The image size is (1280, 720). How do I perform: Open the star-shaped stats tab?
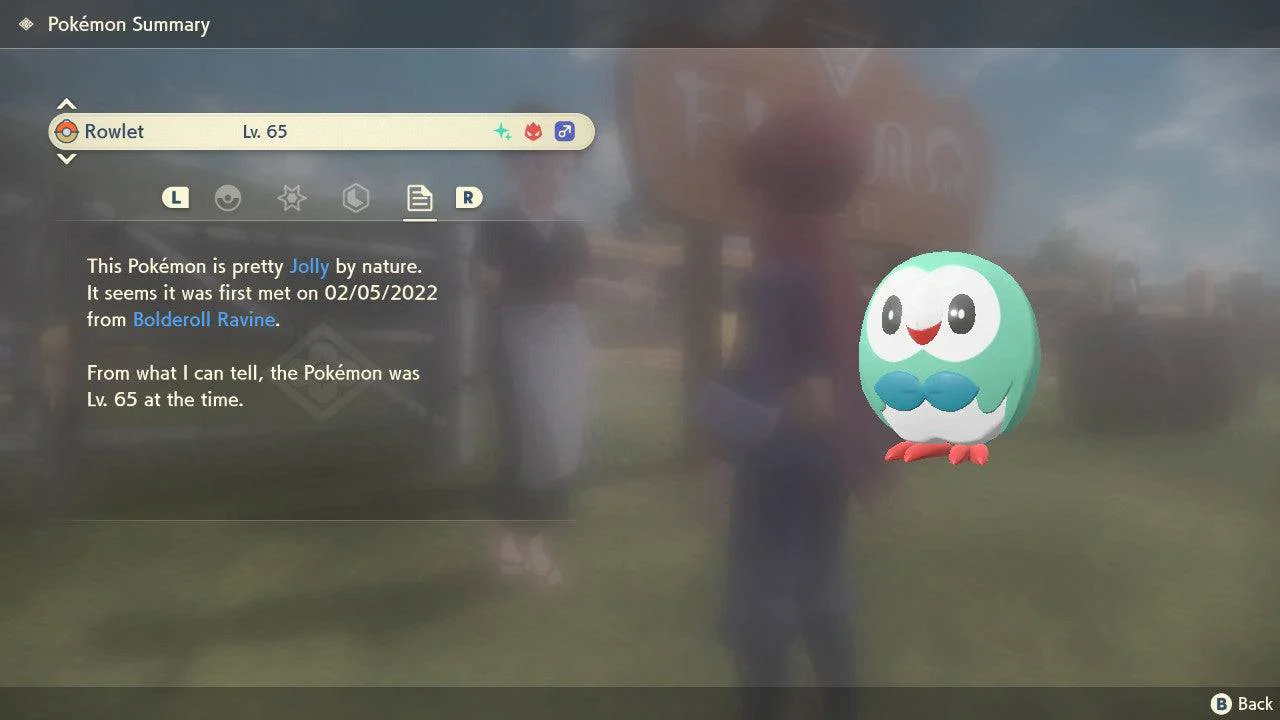point(291,198)
